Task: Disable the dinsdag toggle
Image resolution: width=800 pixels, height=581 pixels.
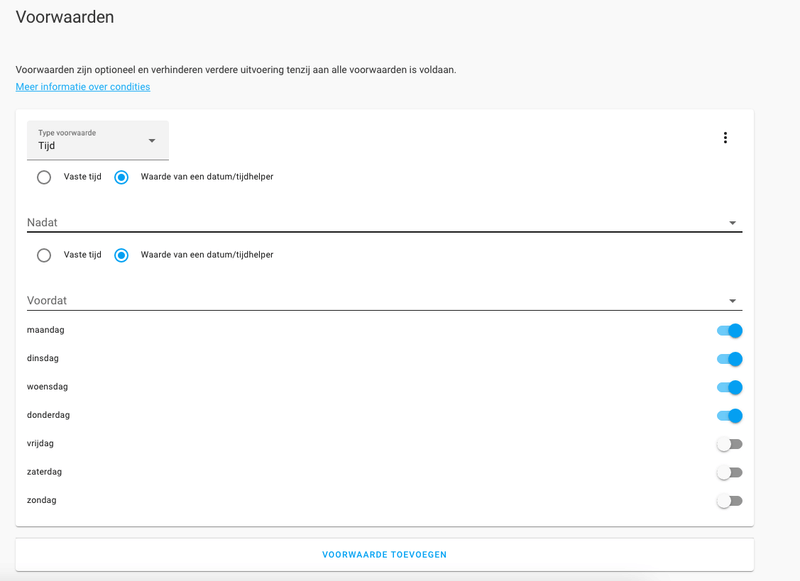Action: 729,358
